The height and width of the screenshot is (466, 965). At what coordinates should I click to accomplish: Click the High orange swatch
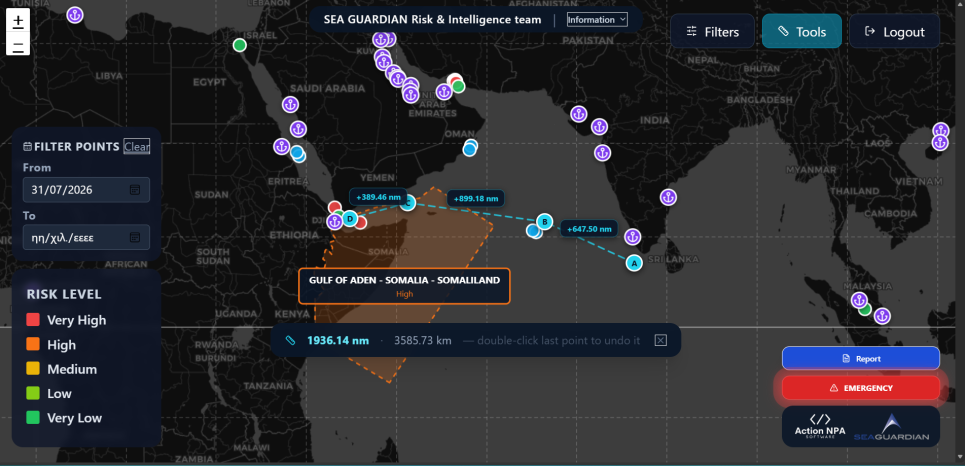33,344
